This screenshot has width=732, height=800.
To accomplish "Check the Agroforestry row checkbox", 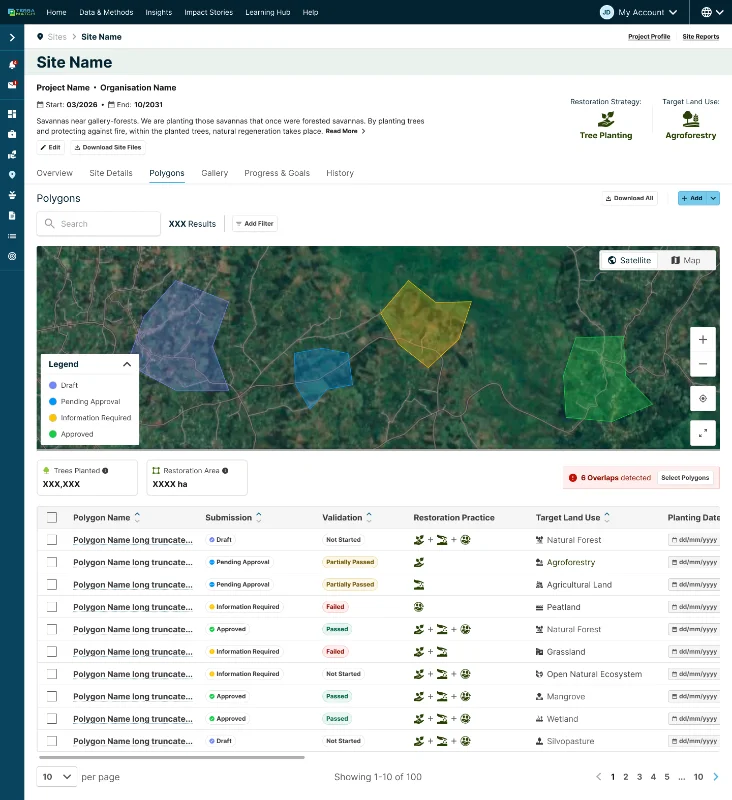I will point(52,562).
